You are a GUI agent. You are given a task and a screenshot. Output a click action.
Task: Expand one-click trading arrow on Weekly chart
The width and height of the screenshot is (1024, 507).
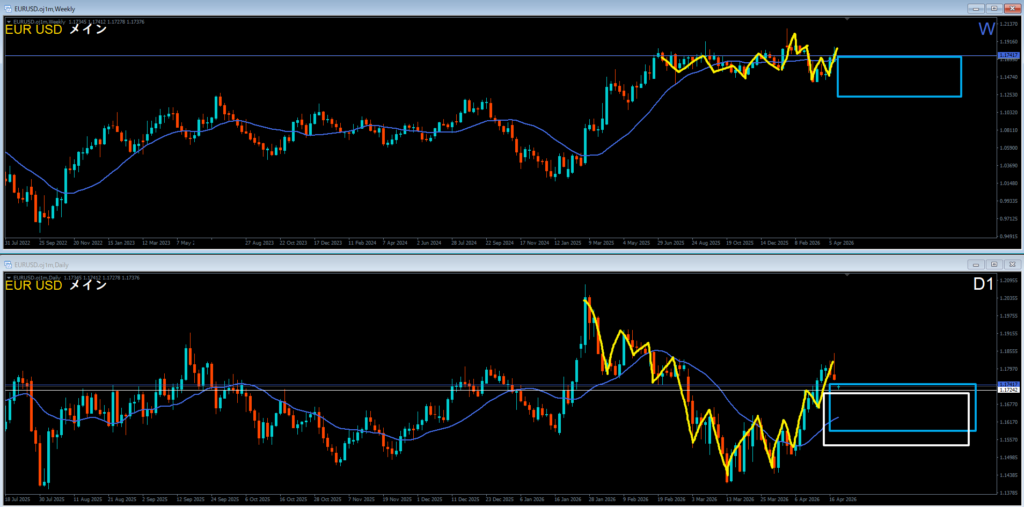coord(8,21)
